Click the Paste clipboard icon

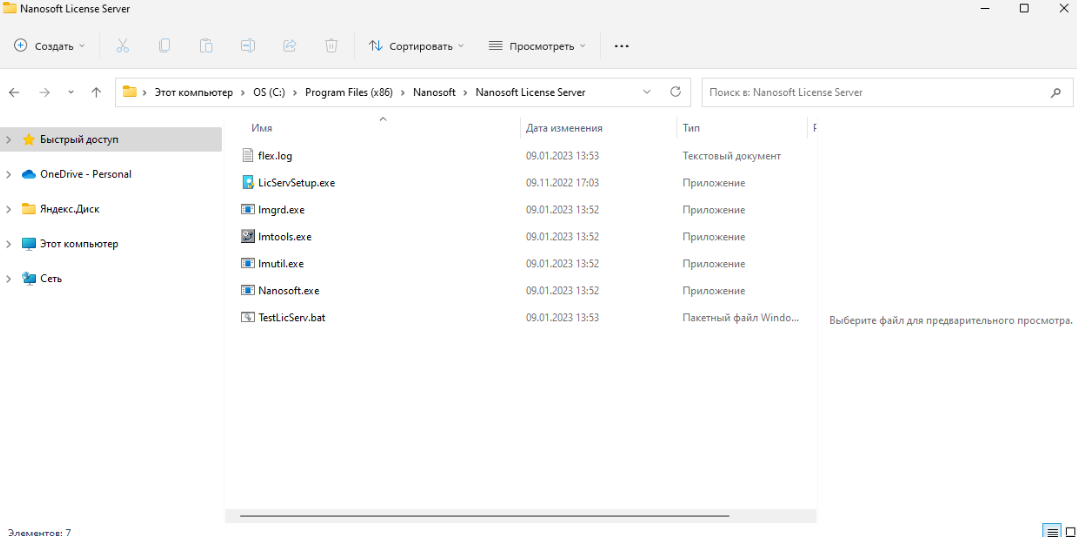(x=206, y=46)
